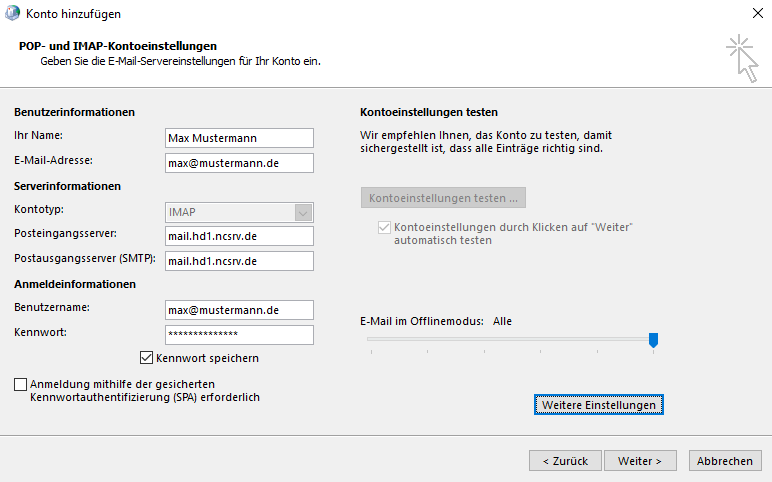Screen dimensions: 772x482
Task: Proceed with the Weiter button
Action: click(640, 461)
